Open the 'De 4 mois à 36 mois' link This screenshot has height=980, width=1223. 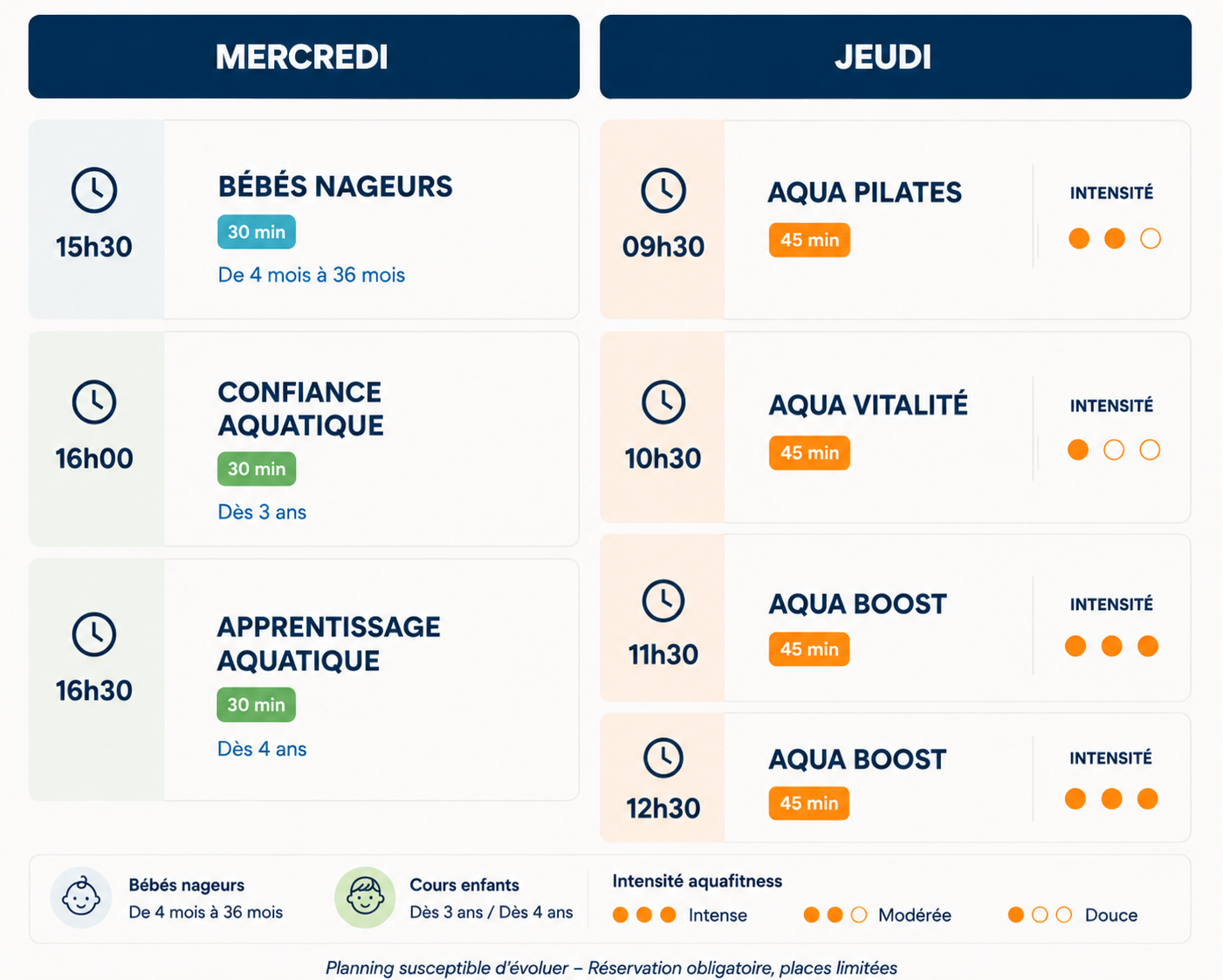(312, 275)
